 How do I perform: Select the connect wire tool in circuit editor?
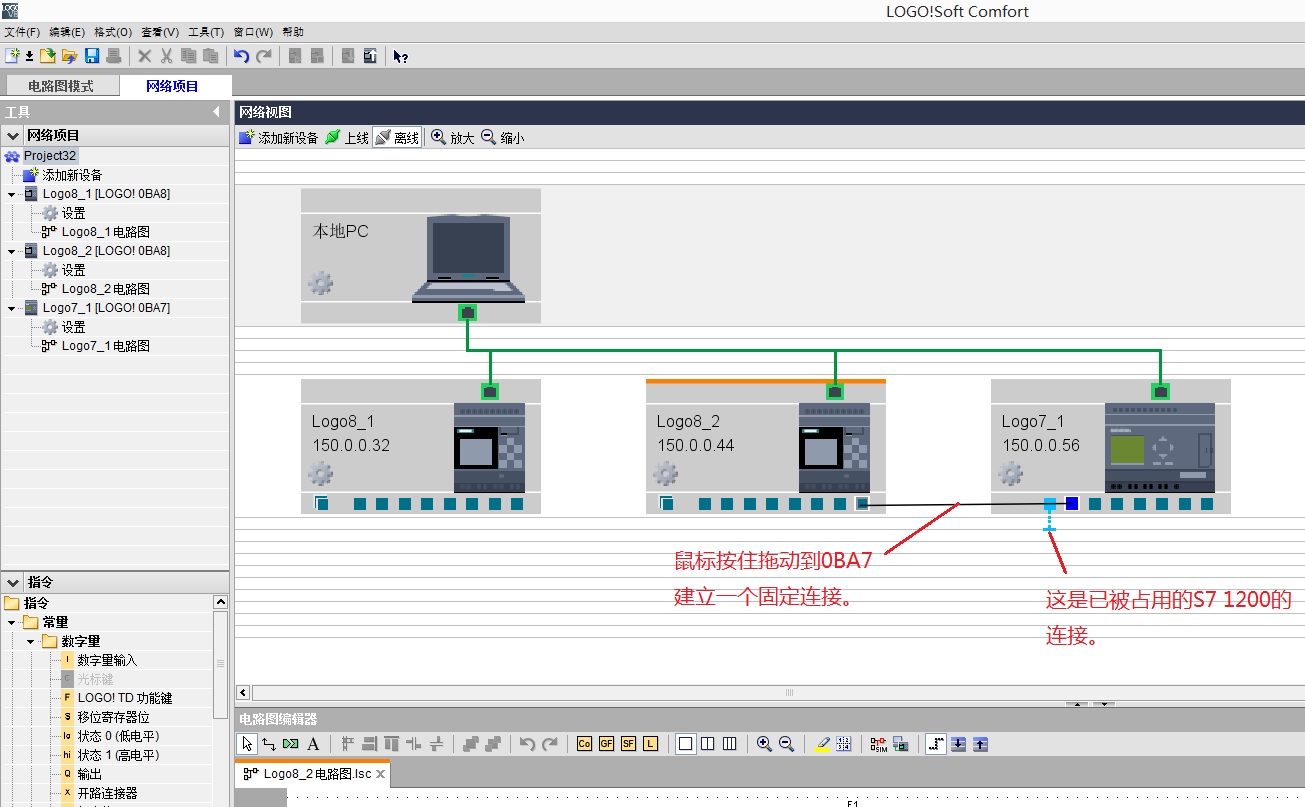[x=269, y=743]
